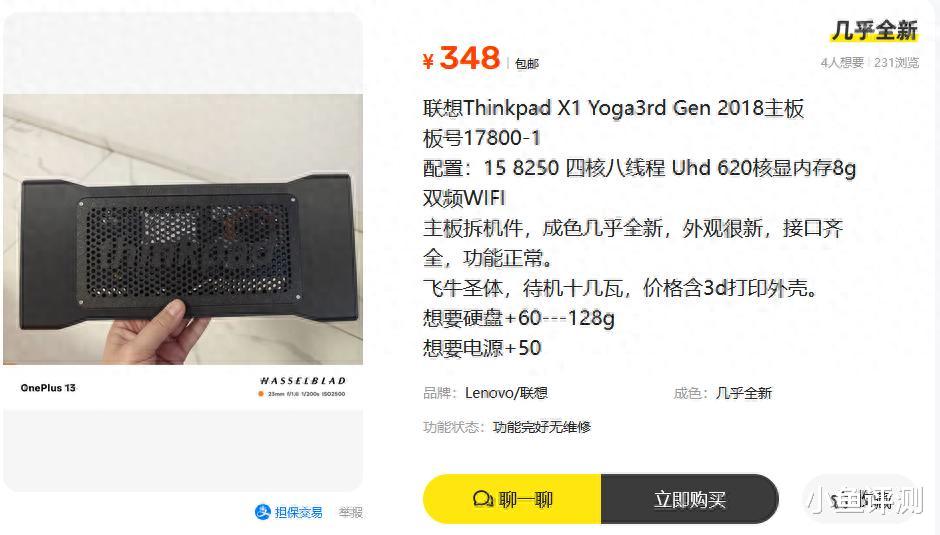Click the partially hidden button beside 立即购买
This screenshot has height=535, width=940.
(860, 499)
